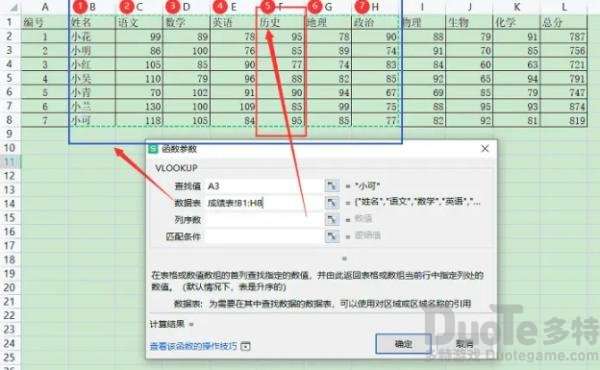Click range selector icon beside 查找值 field

(332, 186)
